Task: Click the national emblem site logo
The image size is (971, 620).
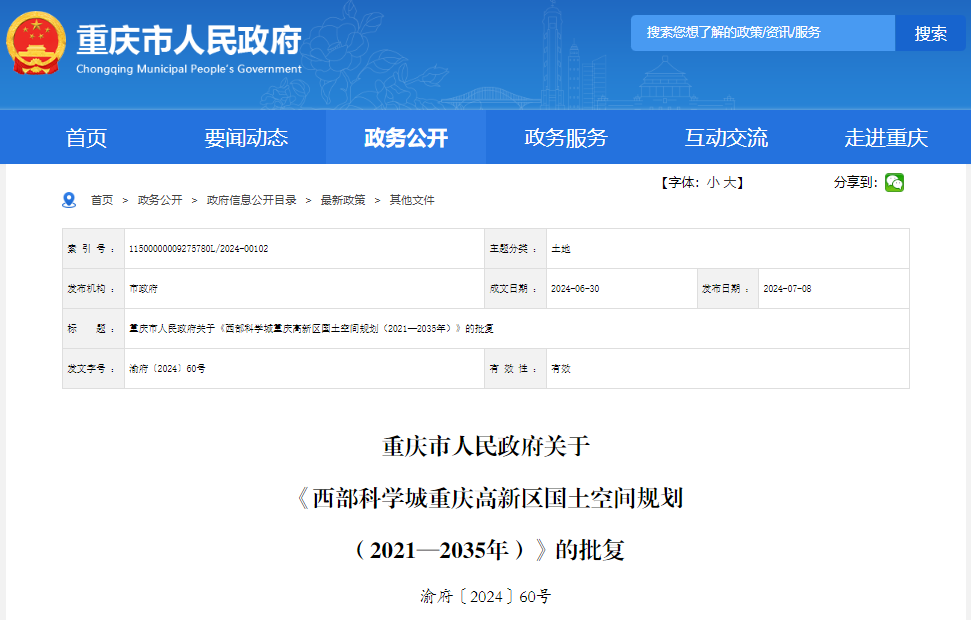Action: [x=35, y=46]
